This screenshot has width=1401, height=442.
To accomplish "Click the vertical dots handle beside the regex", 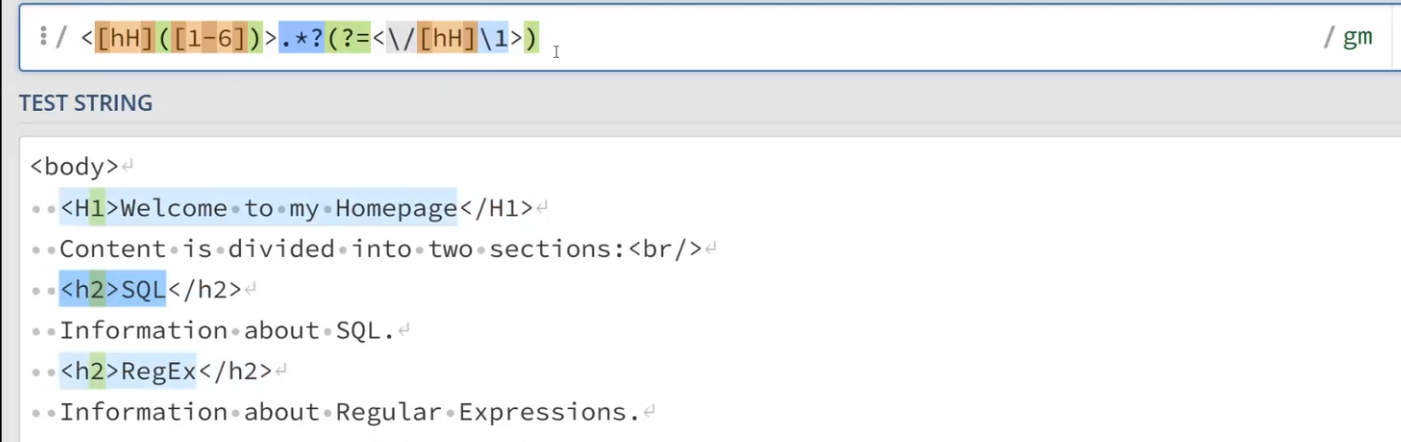I will 43,37.
